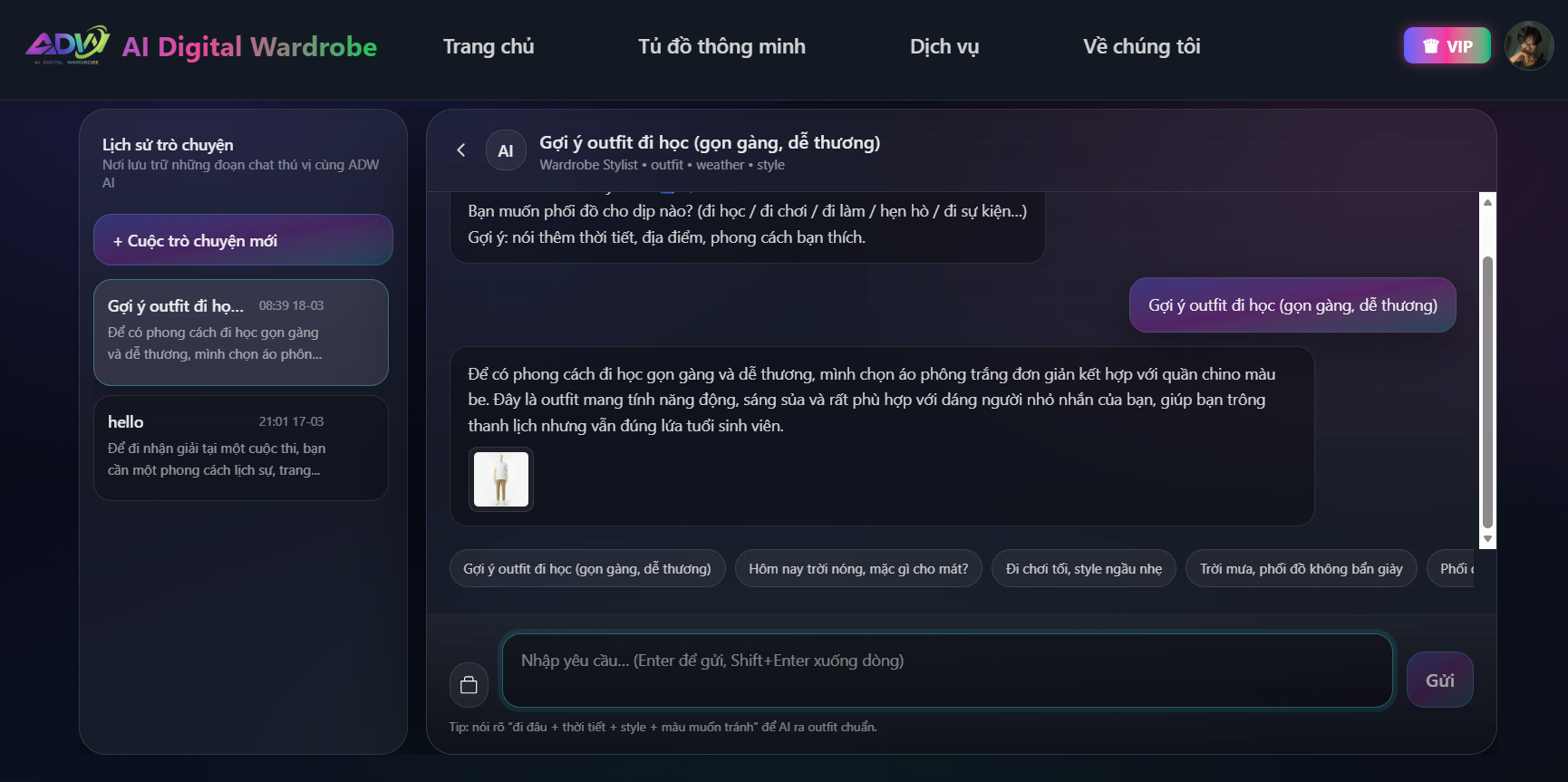Image resolution: width=1568 pixels, height=782 pixels.
Task: Open the 'hello' chat history entry
Action: 241,448
